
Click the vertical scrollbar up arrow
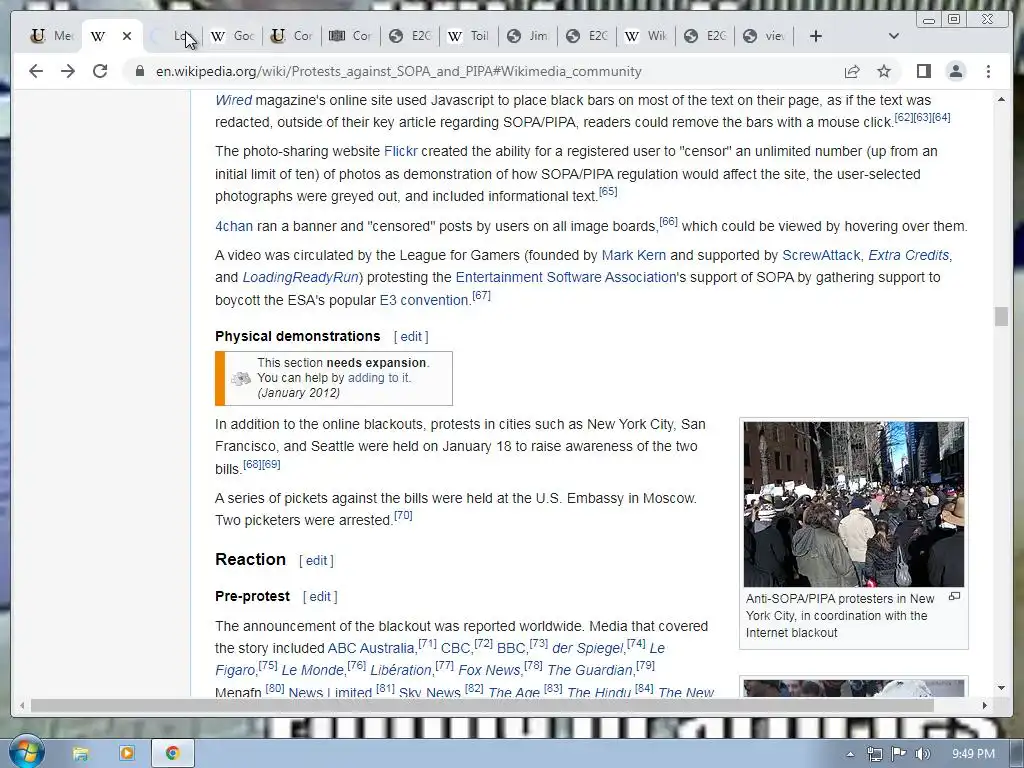coord(1001,99)
